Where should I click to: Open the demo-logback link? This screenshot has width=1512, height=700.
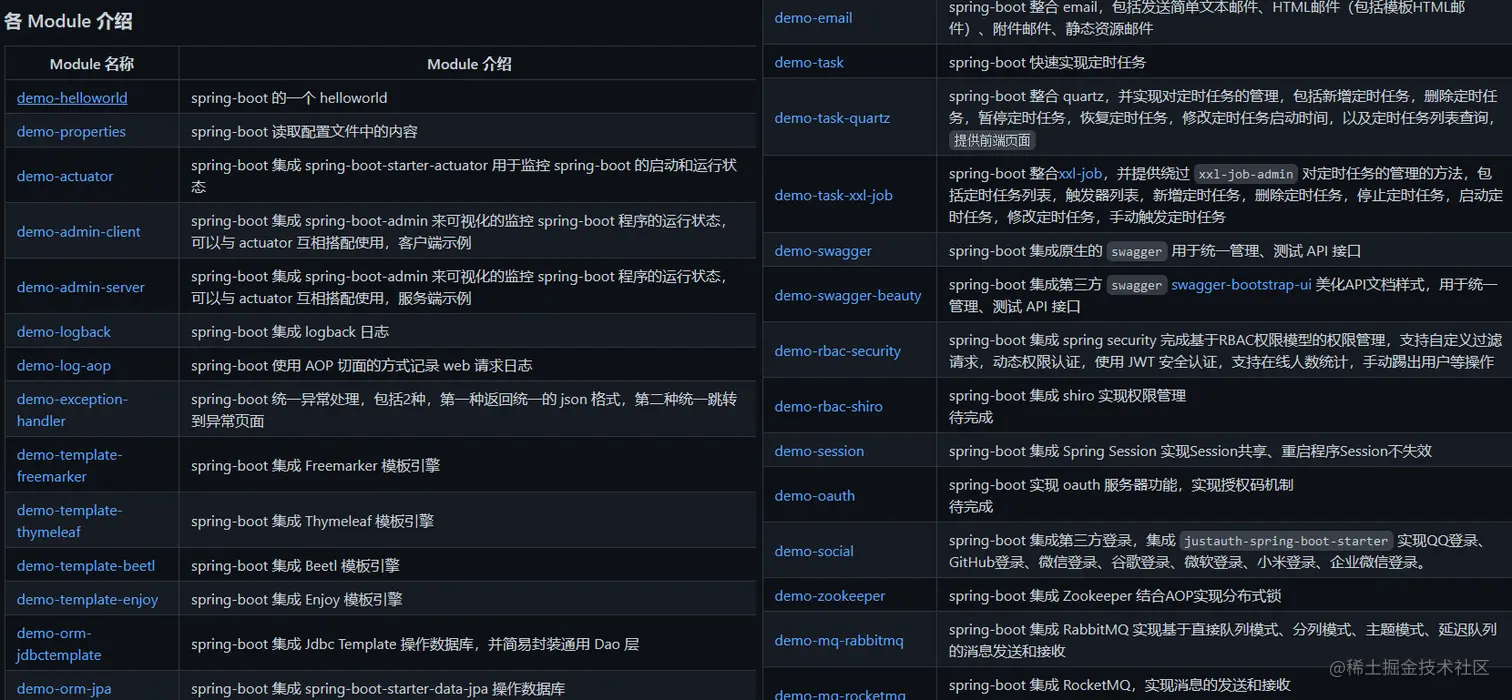click(x=64, y=332)
